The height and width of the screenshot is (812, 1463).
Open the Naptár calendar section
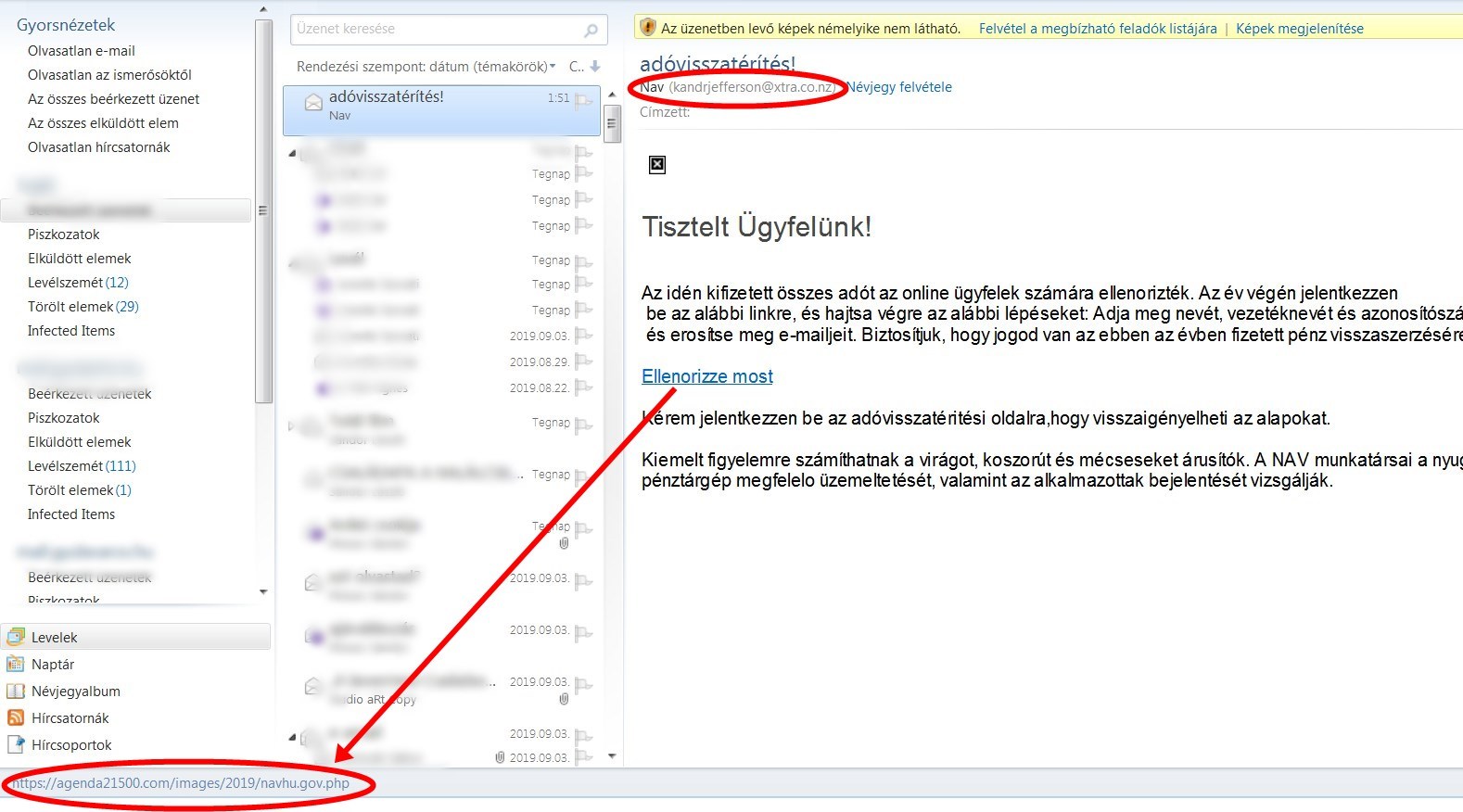click(52, 665)
